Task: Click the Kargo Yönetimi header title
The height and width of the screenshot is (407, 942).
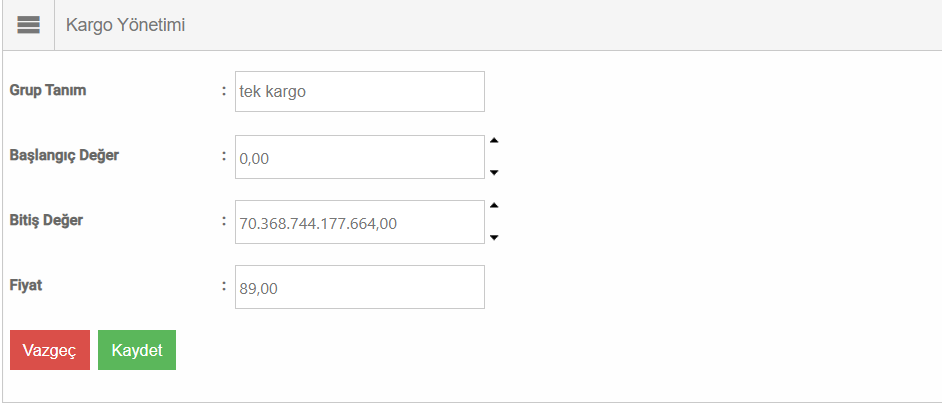Action: click(125, 26)
